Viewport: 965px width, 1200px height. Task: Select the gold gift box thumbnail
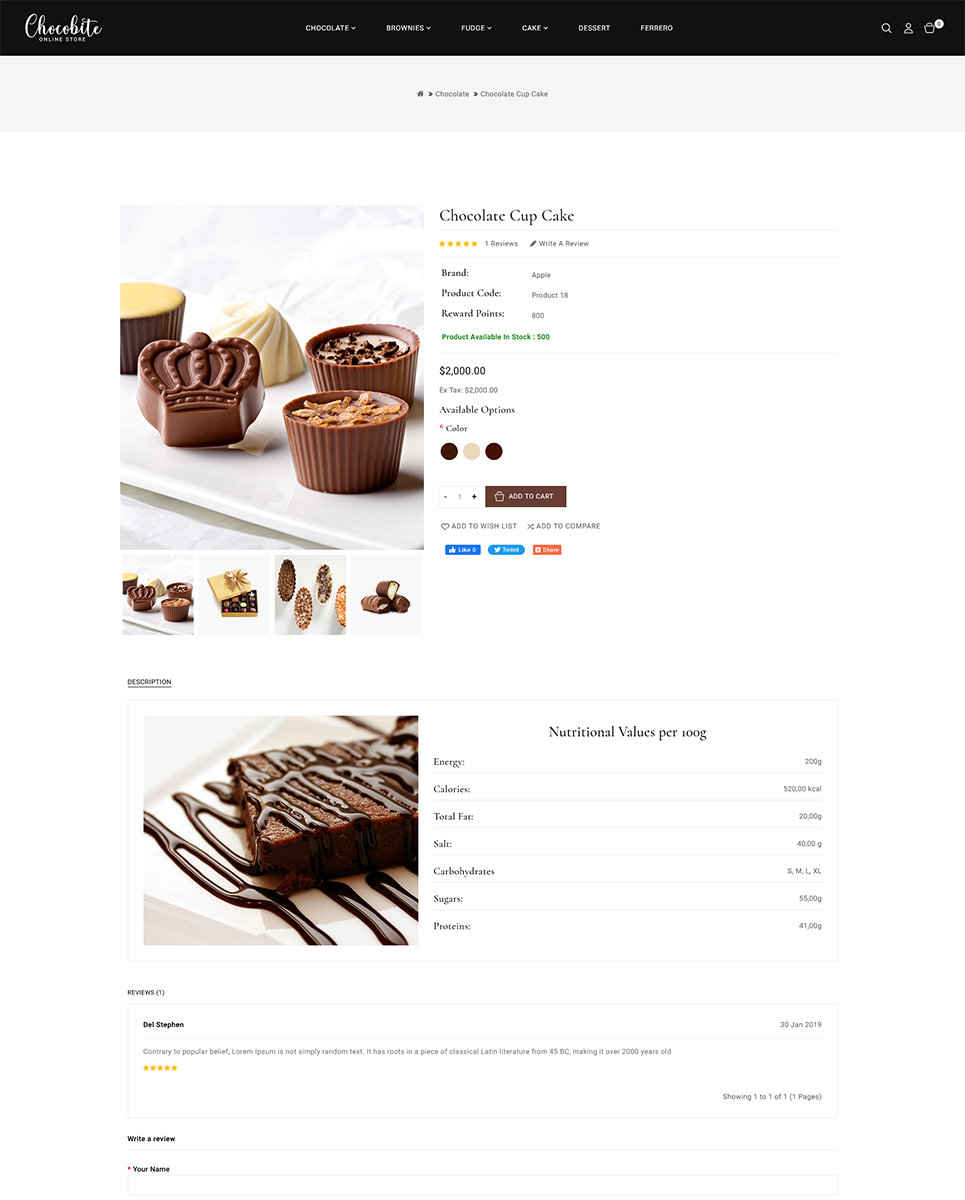coord(234,595)
